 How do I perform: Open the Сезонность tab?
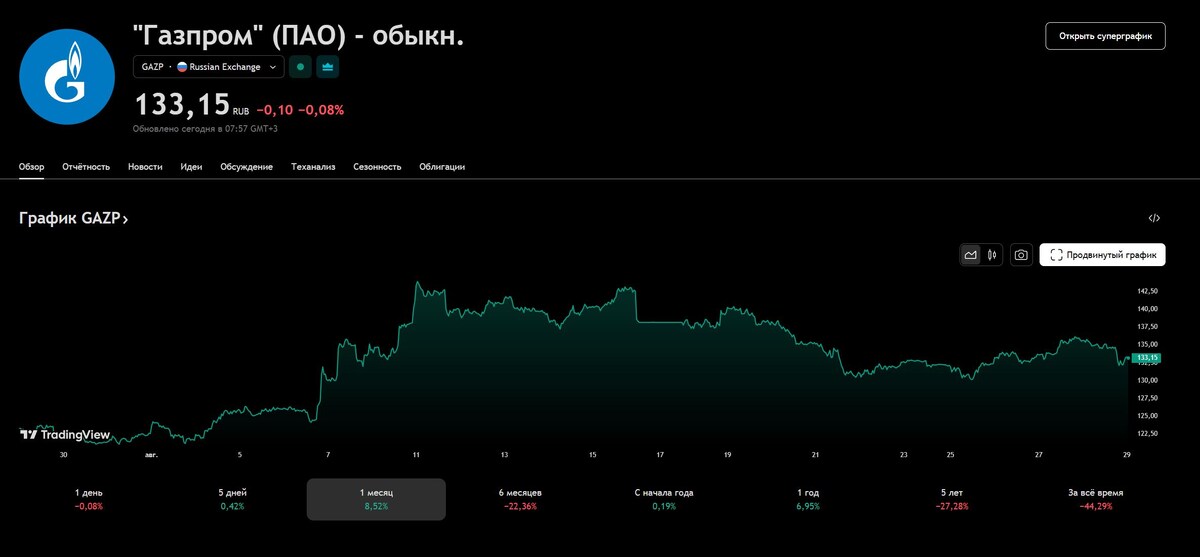pos(377,167)
